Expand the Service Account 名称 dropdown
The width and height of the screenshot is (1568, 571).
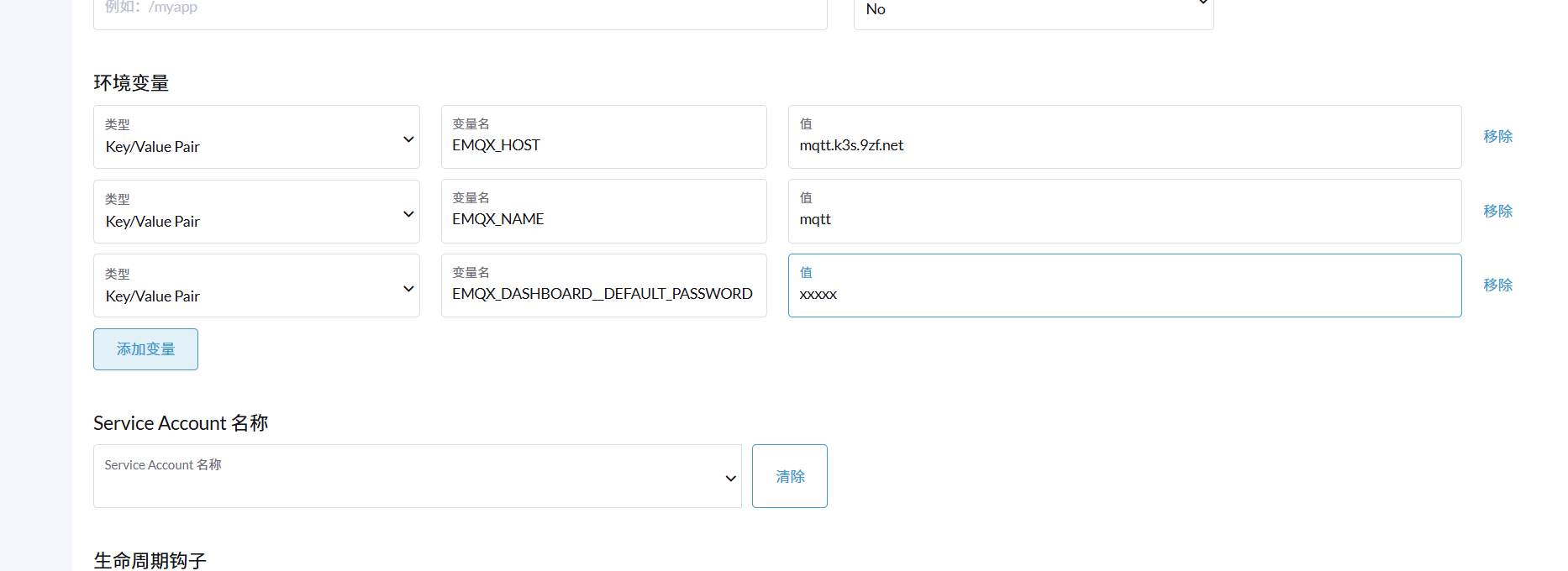coord(417,476)
